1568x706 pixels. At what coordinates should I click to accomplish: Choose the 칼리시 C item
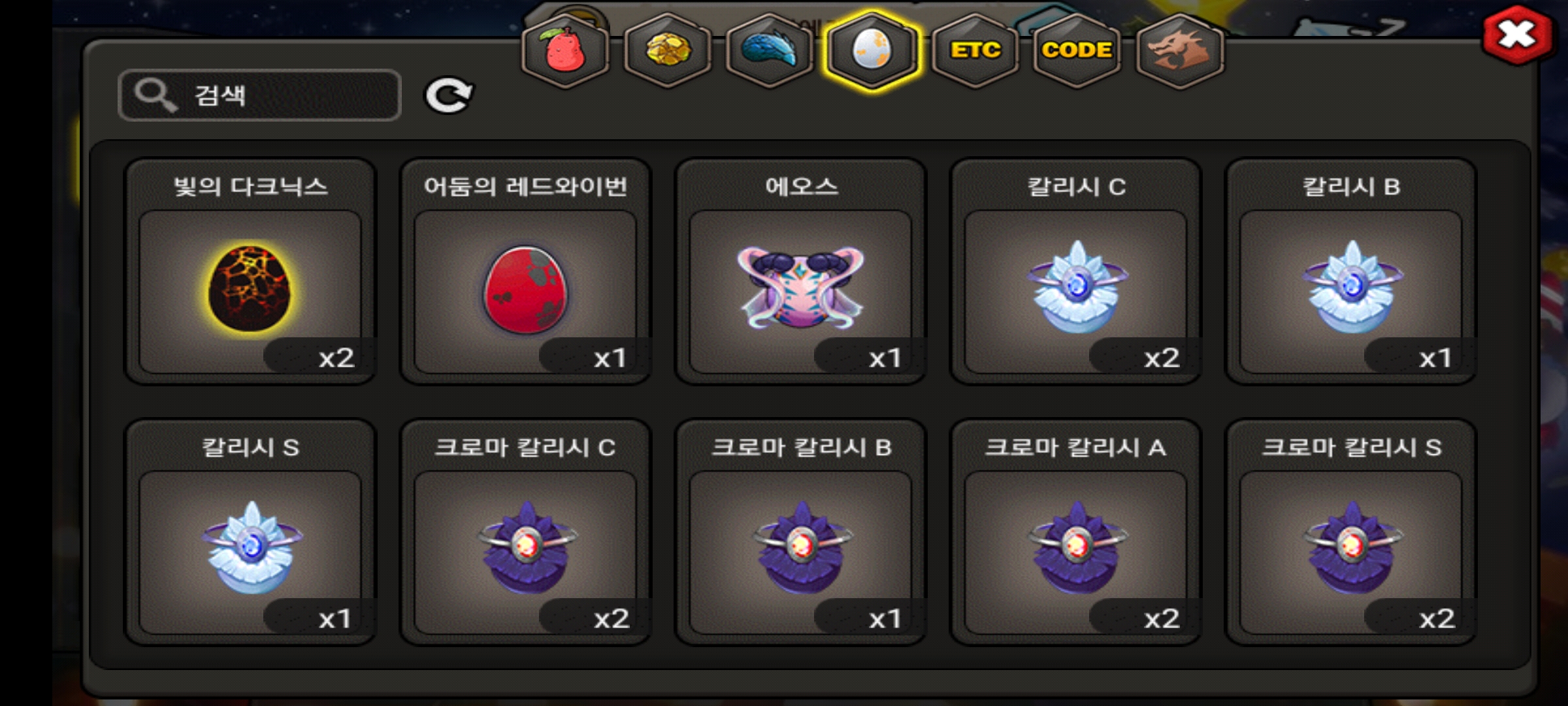click(1076, 271)
